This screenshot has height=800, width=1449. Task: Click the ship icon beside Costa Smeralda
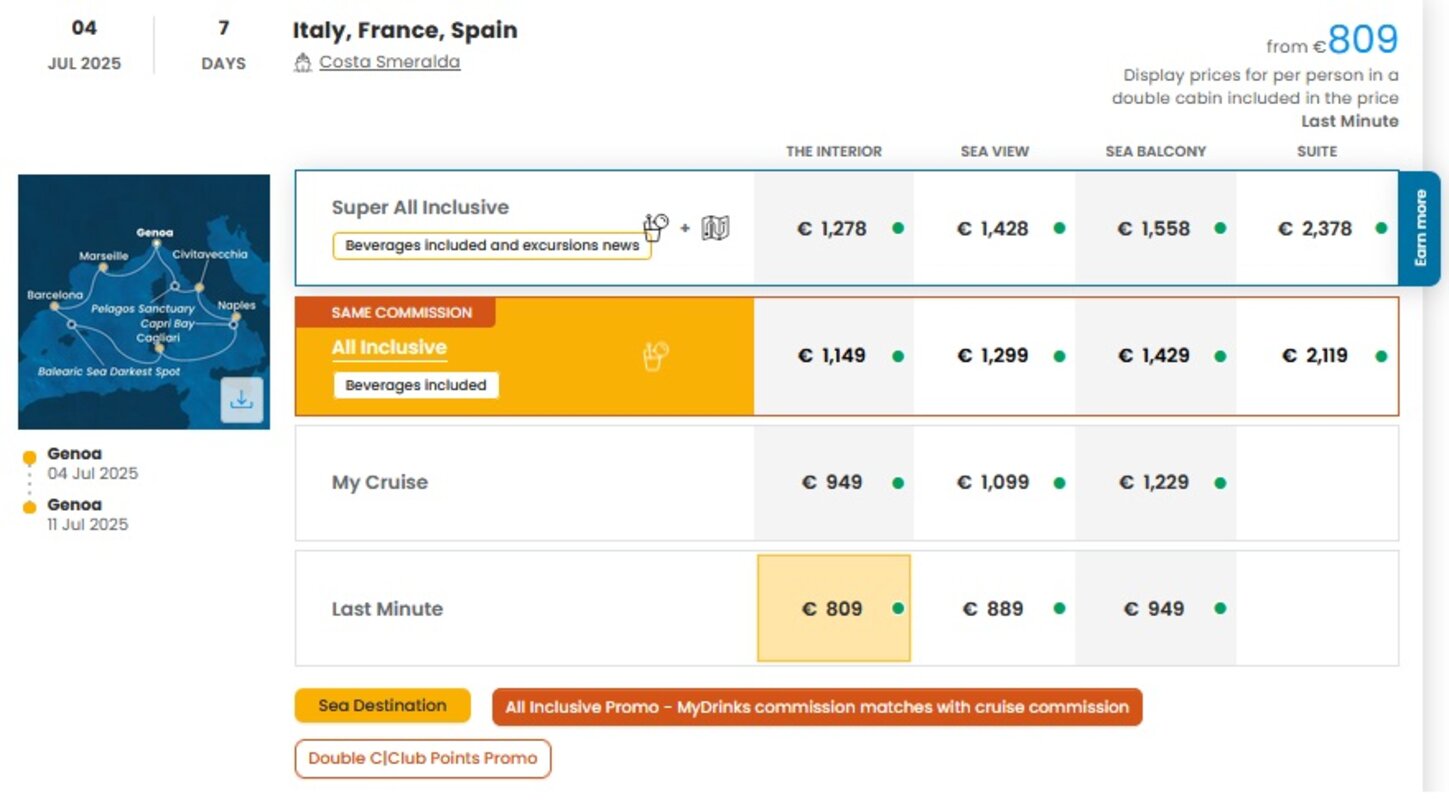pos(303,63)
